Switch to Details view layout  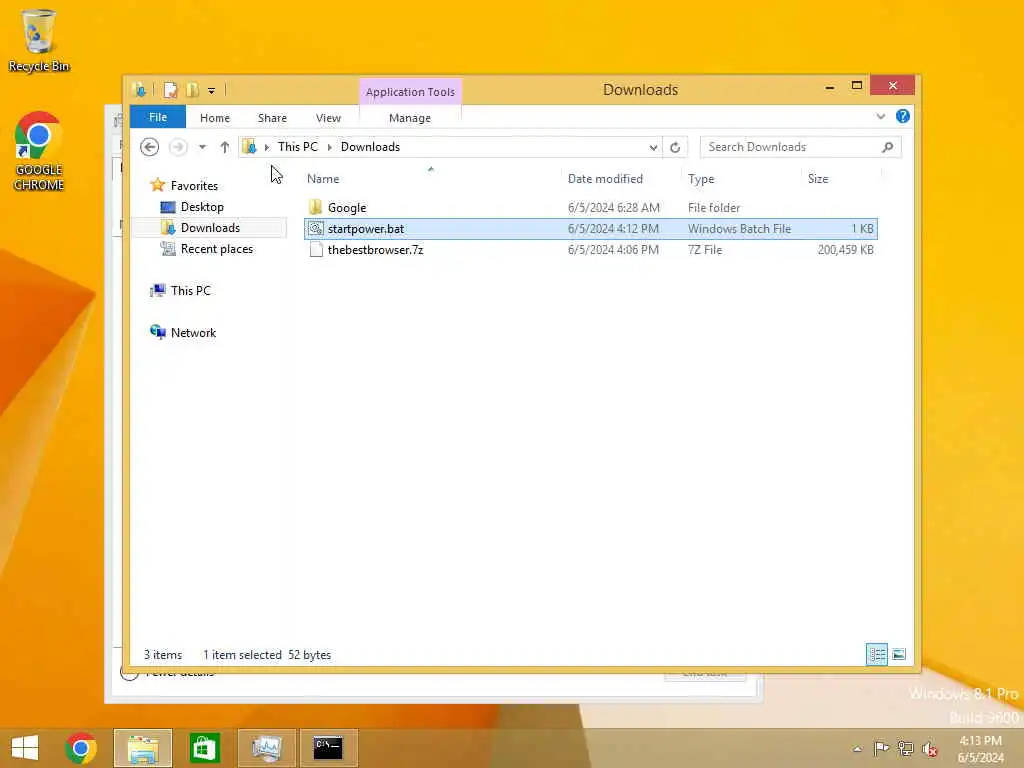click(x=877, y=654)
